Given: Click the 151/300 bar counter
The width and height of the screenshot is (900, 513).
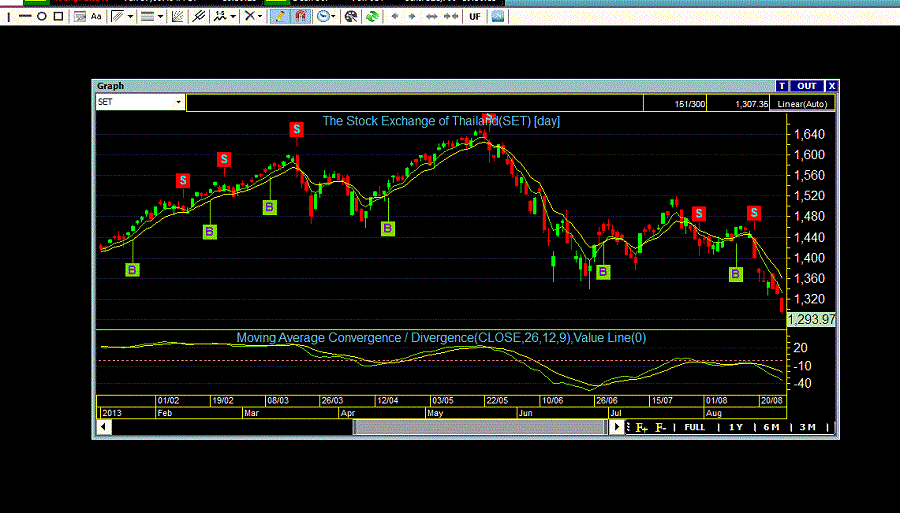Looking at the screenshot, I should [675, 104].
